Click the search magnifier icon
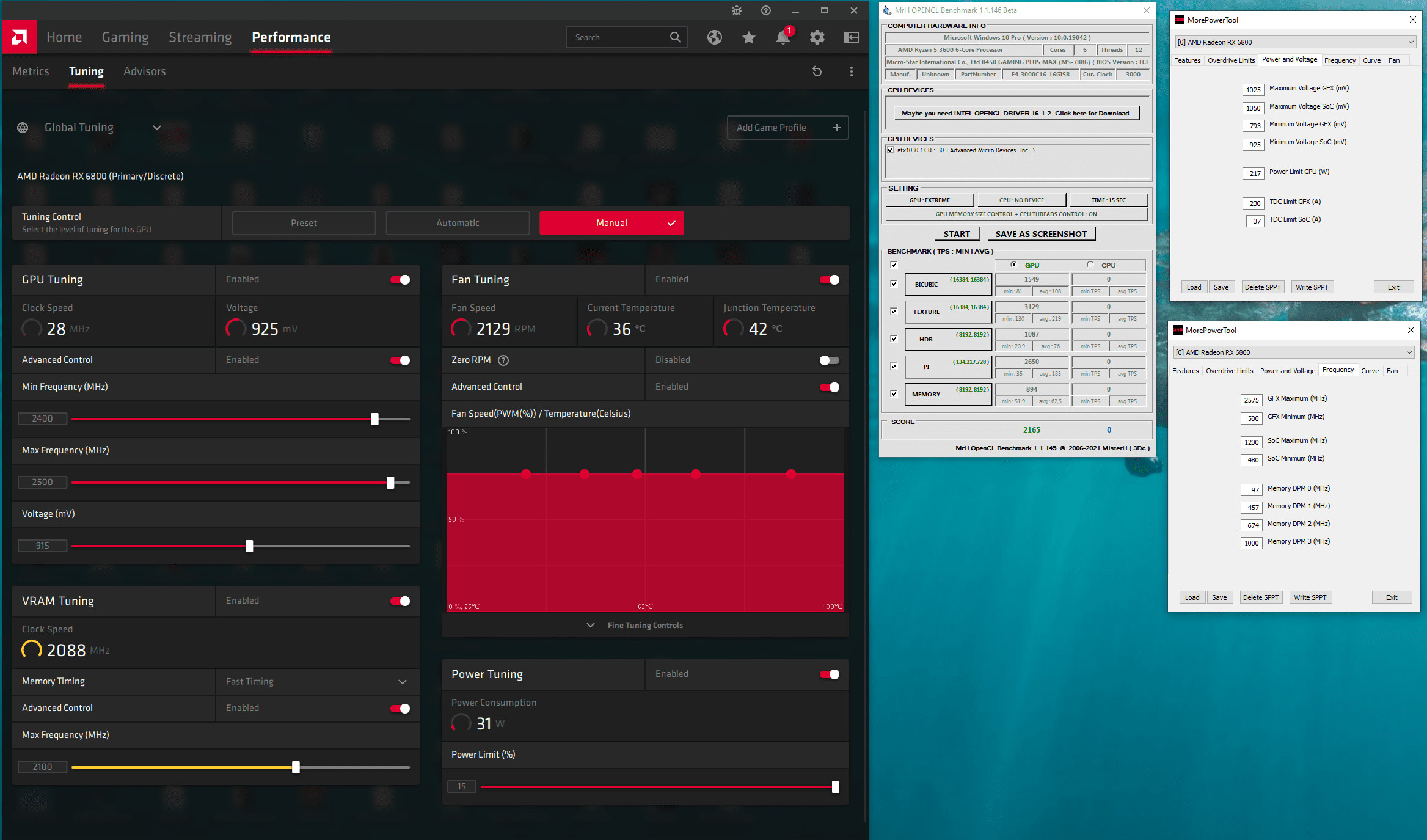Viewport: 1427px width, 840px height. [675, 37]
